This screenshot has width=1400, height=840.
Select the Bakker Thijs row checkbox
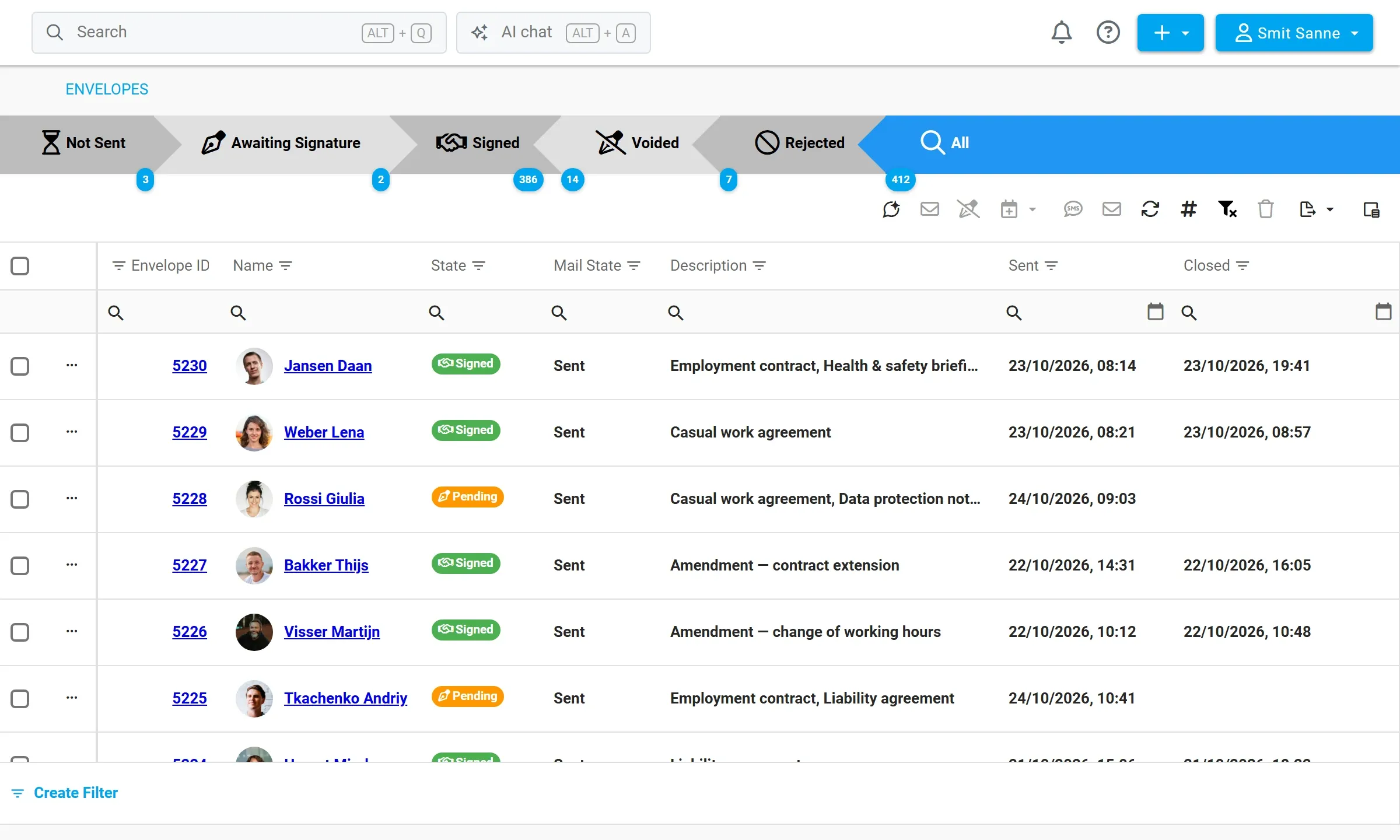(20, 566)
